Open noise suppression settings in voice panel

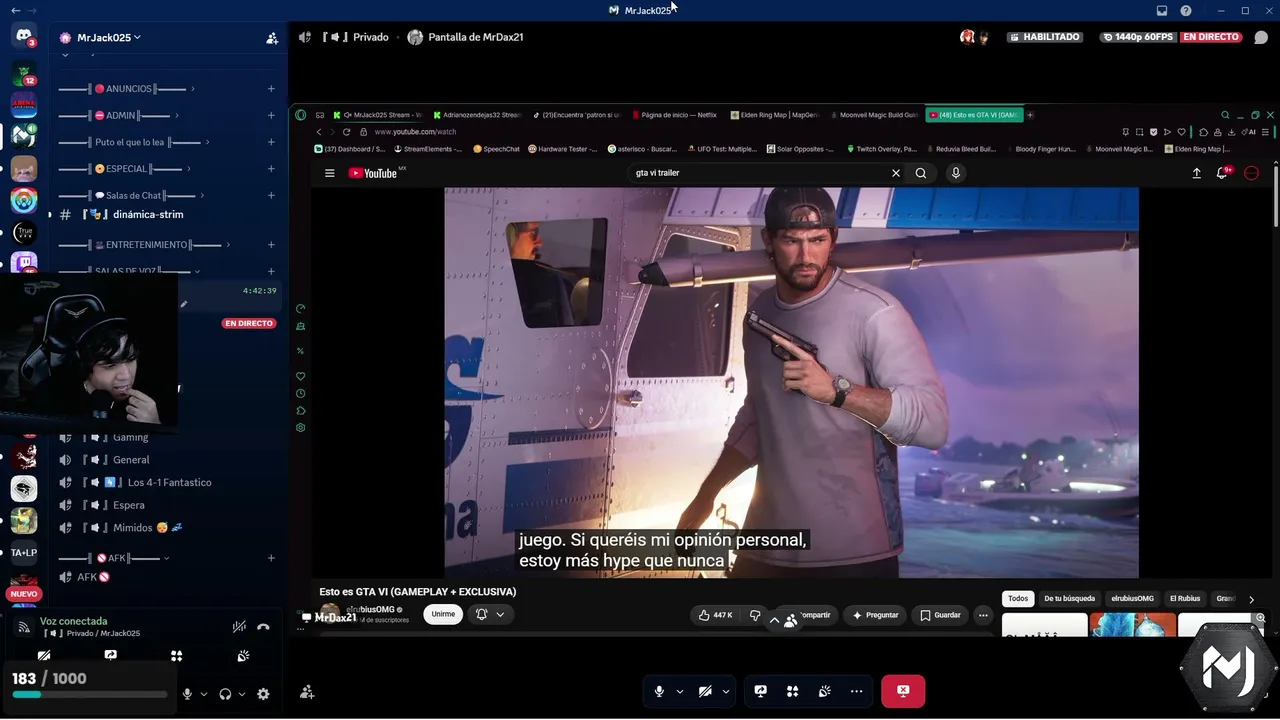click(239, 627)
